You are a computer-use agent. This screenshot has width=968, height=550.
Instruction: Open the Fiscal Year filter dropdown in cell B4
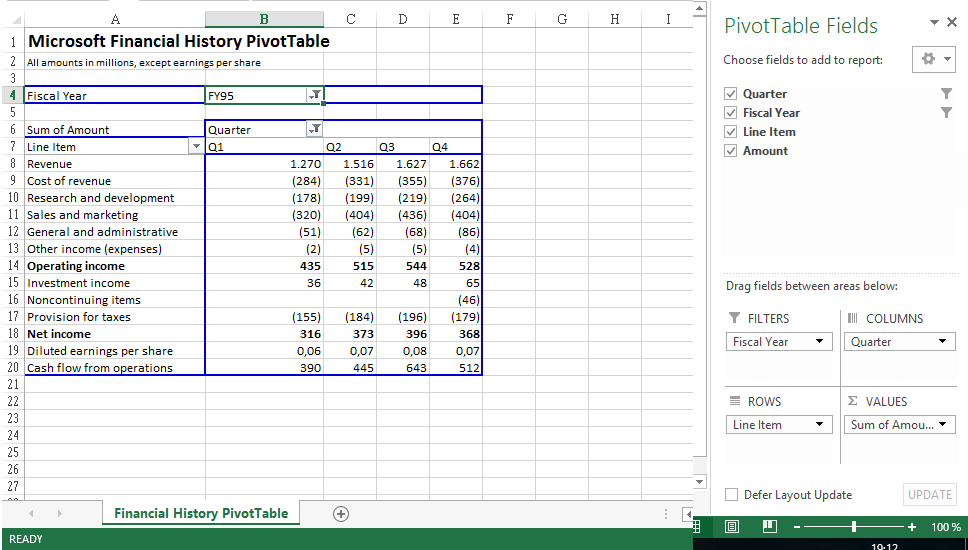315,95
